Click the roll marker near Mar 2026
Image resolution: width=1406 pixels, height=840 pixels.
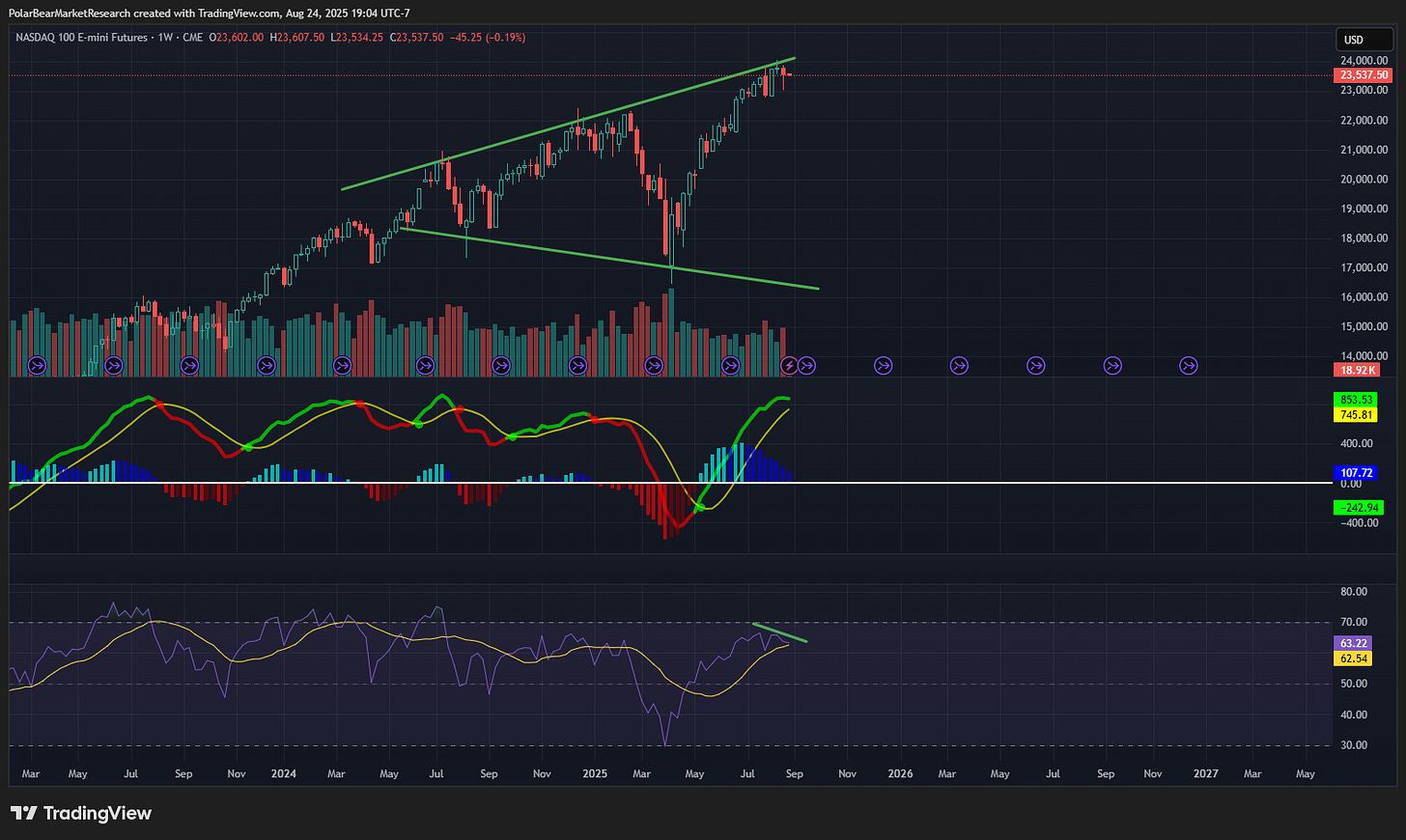(x=959, y=365)
